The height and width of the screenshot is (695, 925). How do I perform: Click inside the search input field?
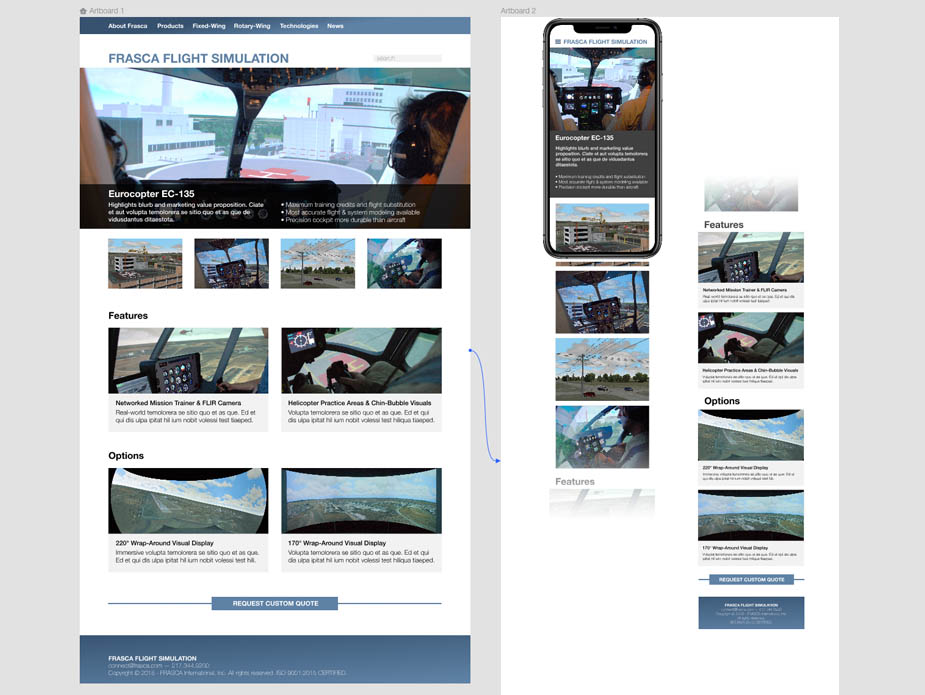pos(407,58)
